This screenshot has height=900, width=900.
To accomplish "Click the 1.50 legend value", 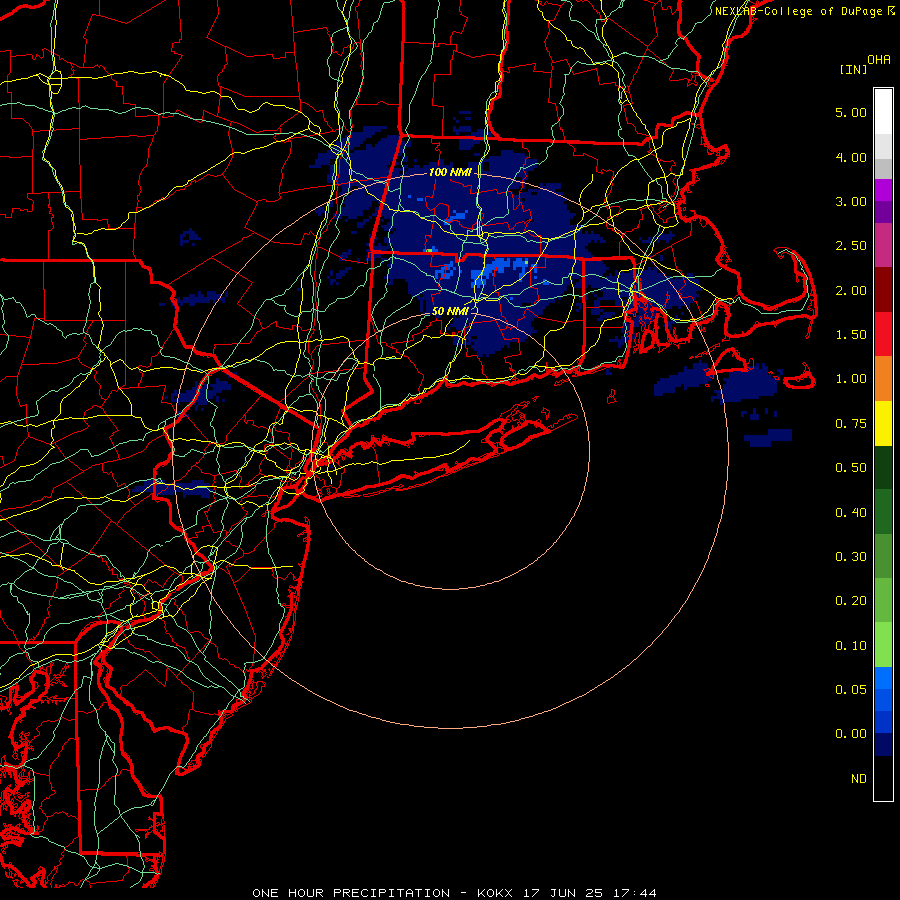I will click(x=851, y=335).
